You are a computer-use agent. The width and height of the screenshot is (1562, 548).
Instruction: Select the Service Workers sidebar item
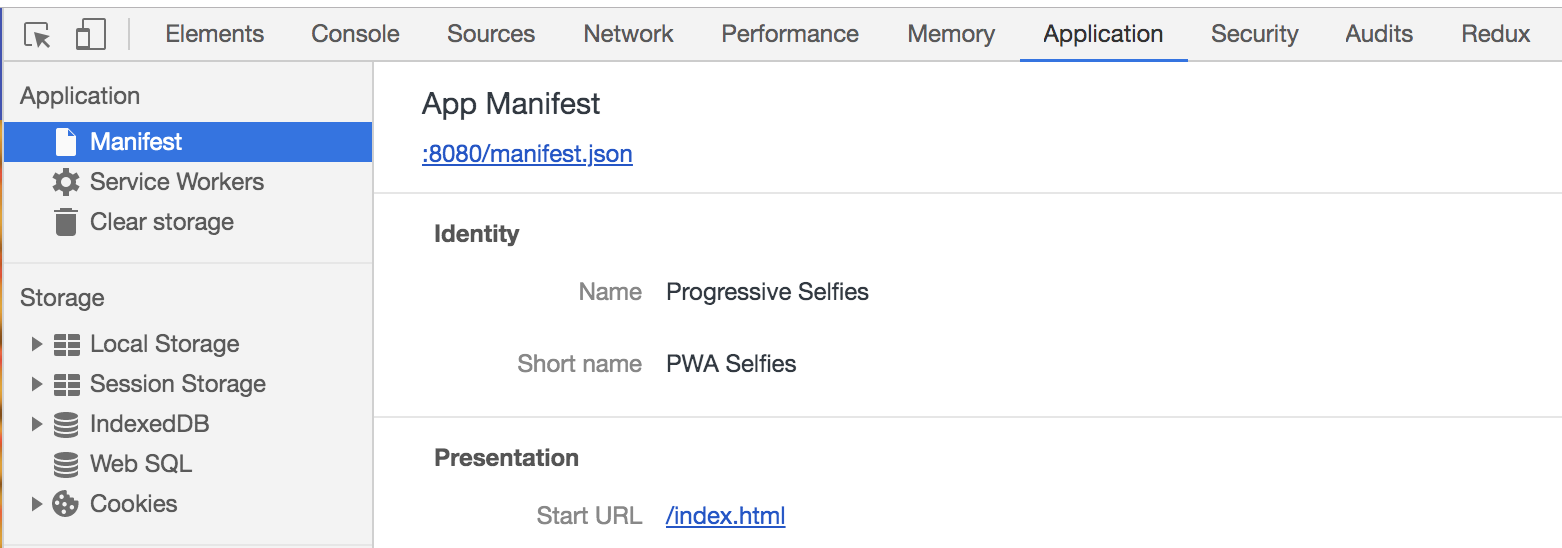click(x=177, y=182)
